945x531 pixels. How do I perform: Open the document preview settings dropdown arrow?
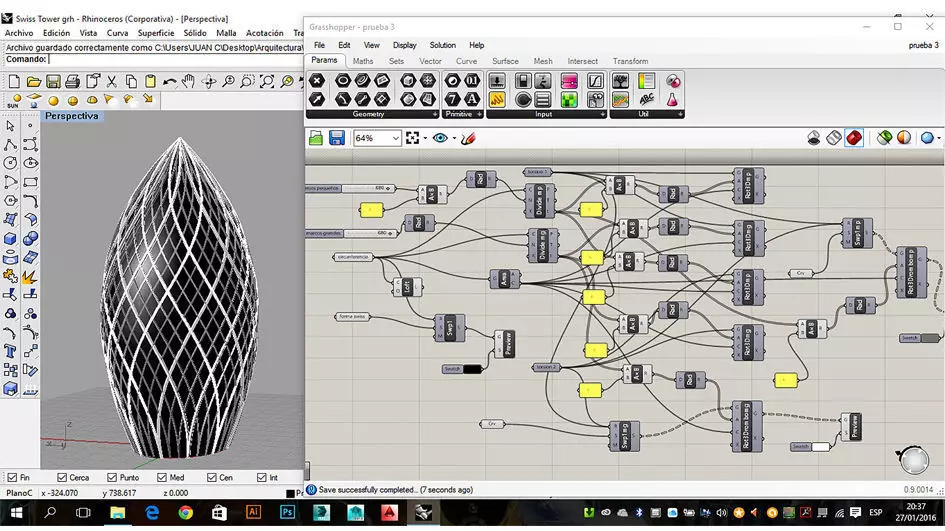tap(939, 139)
